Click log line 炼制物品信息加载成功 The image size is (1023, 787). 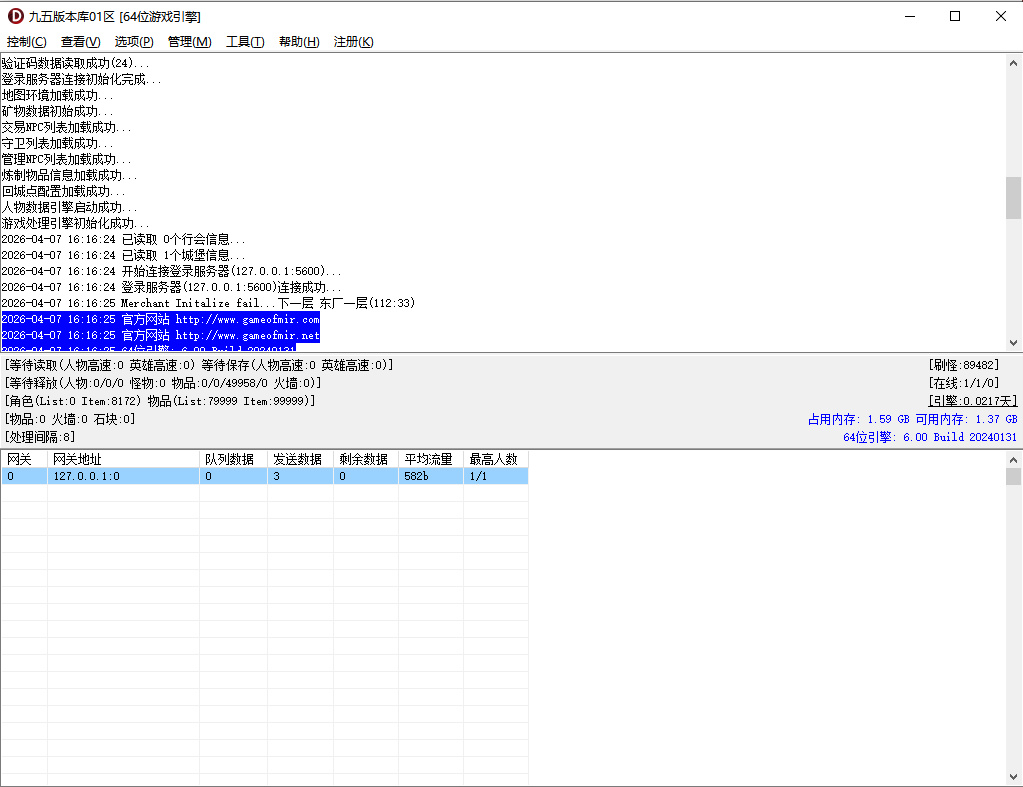[69, 176]
